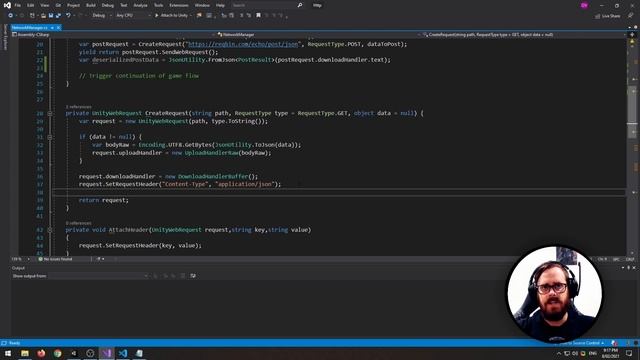This screenshot has width=640, height=360.
Task: Click the Visual Studio logo icon
Action: coord(7,5)
